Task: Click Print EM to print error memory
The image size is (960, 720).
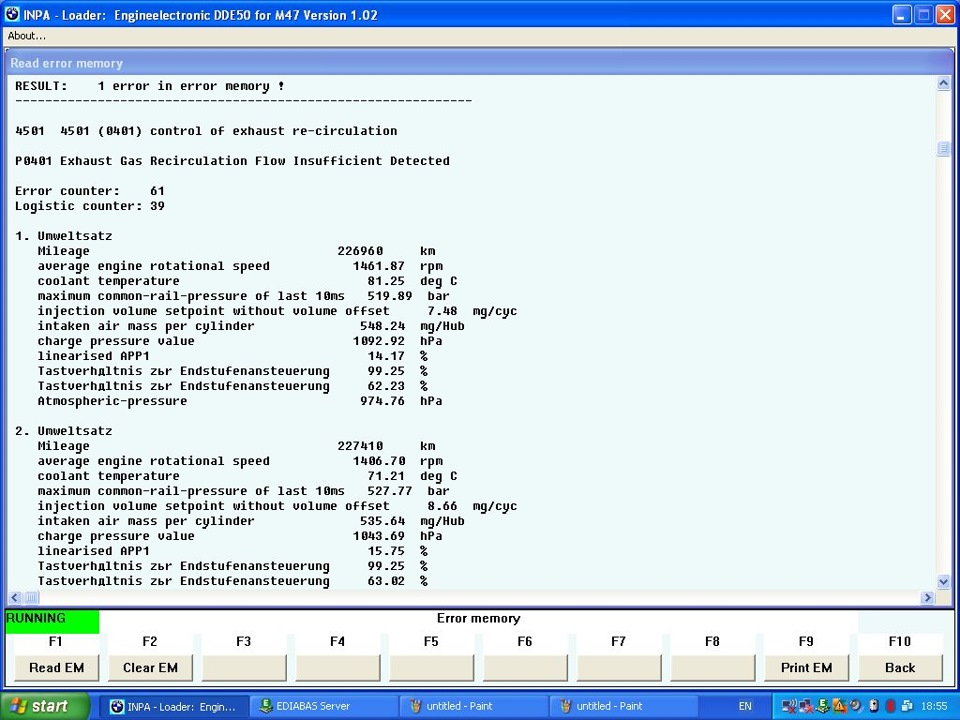Action: coord(806,668)
